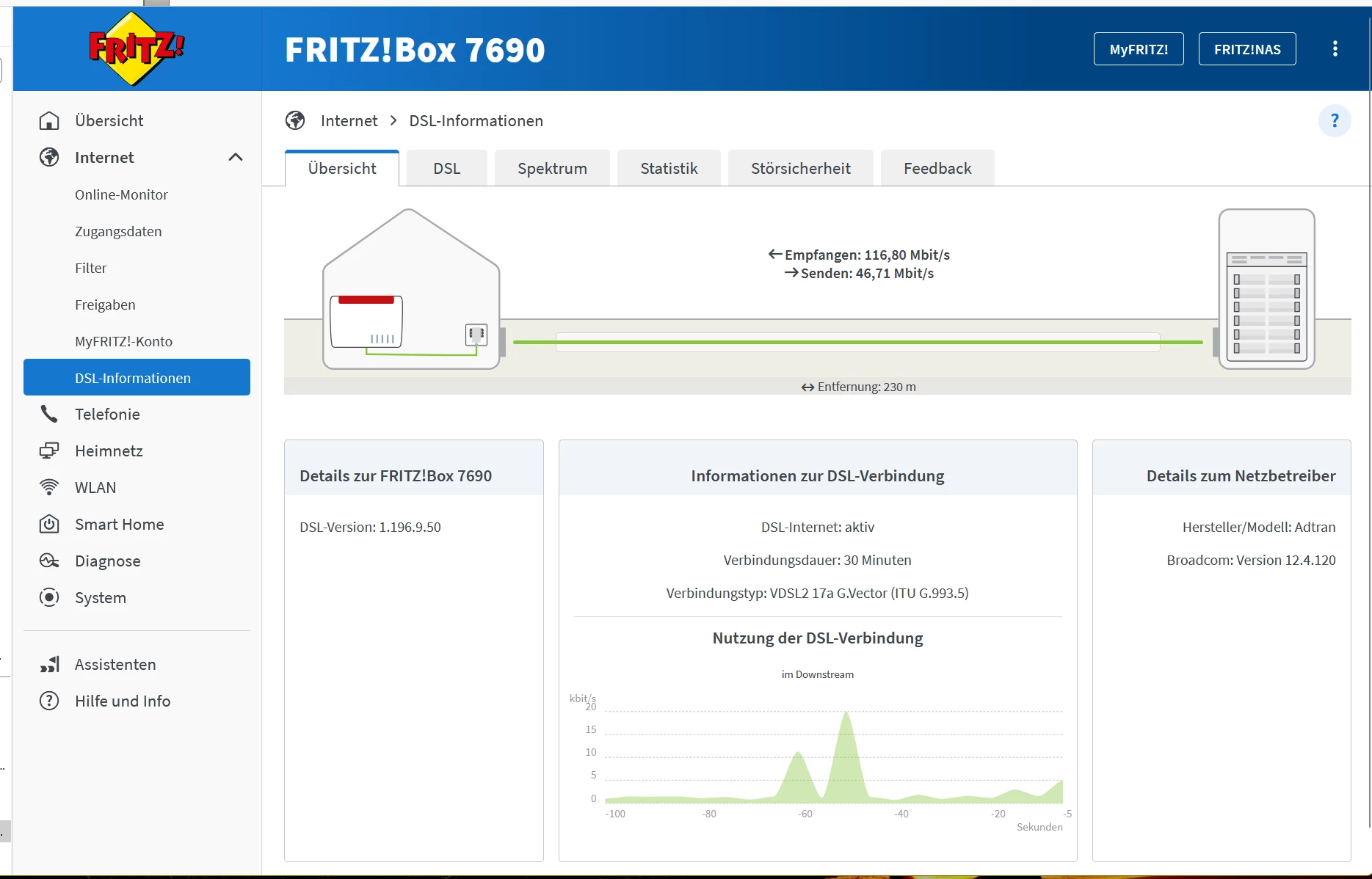
Task: Click the Broadcom: Version 12.4.120 text
Action: (x=1251, y=560)
